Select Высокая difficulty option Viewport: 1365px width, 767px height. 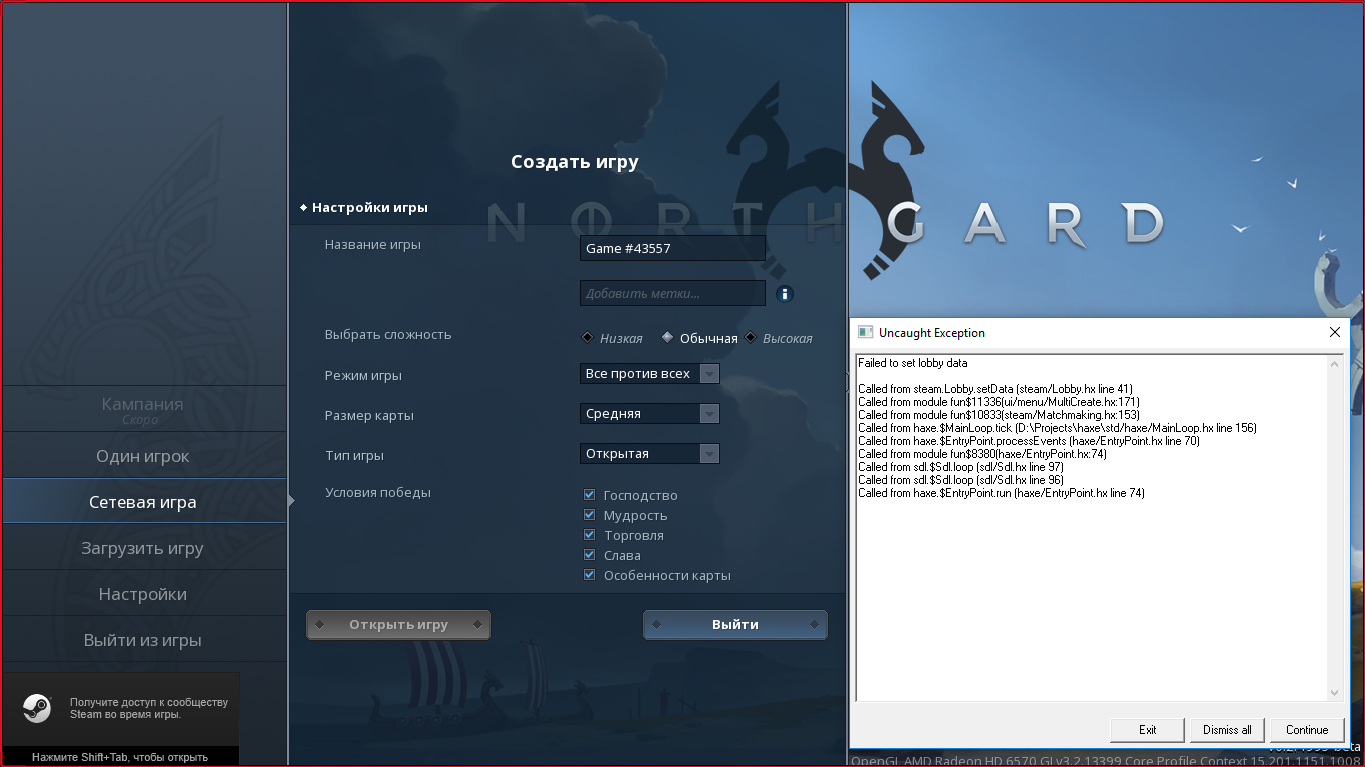779,338
